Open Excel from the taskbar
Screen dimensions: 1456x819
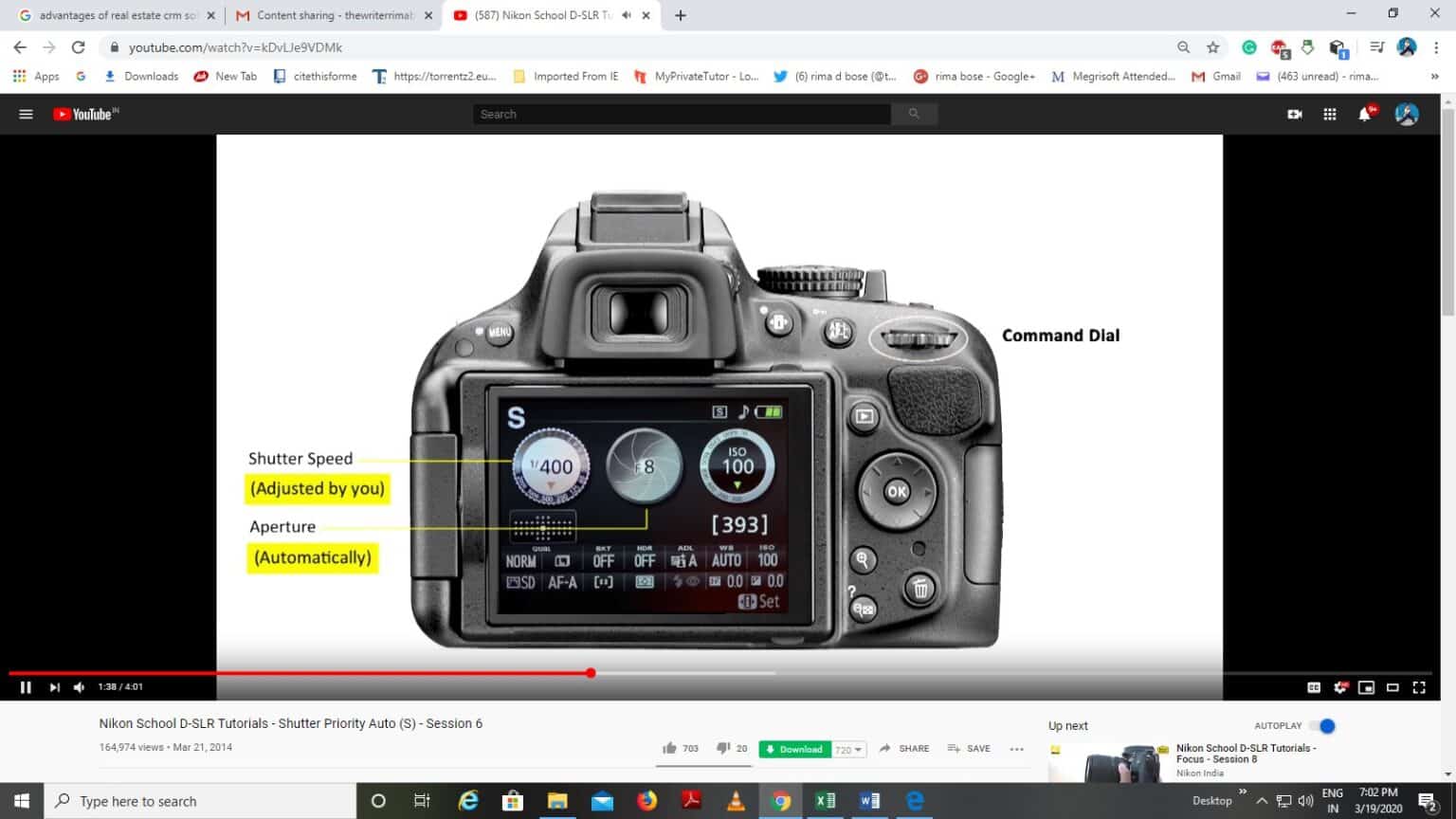(x=825, y=801)
